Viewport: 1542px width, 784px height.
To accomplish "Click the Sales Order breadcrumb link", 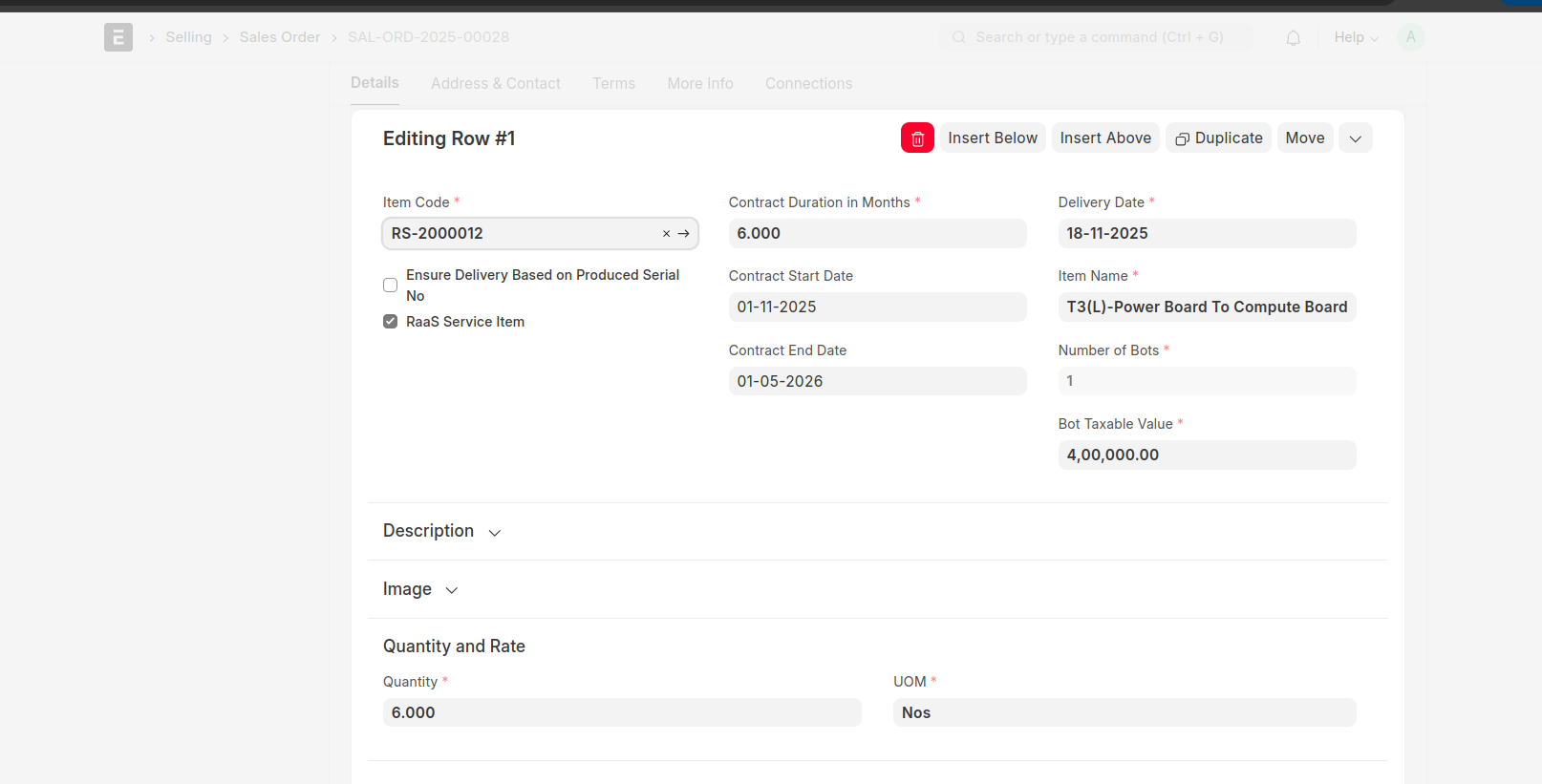I will (279, 37).
